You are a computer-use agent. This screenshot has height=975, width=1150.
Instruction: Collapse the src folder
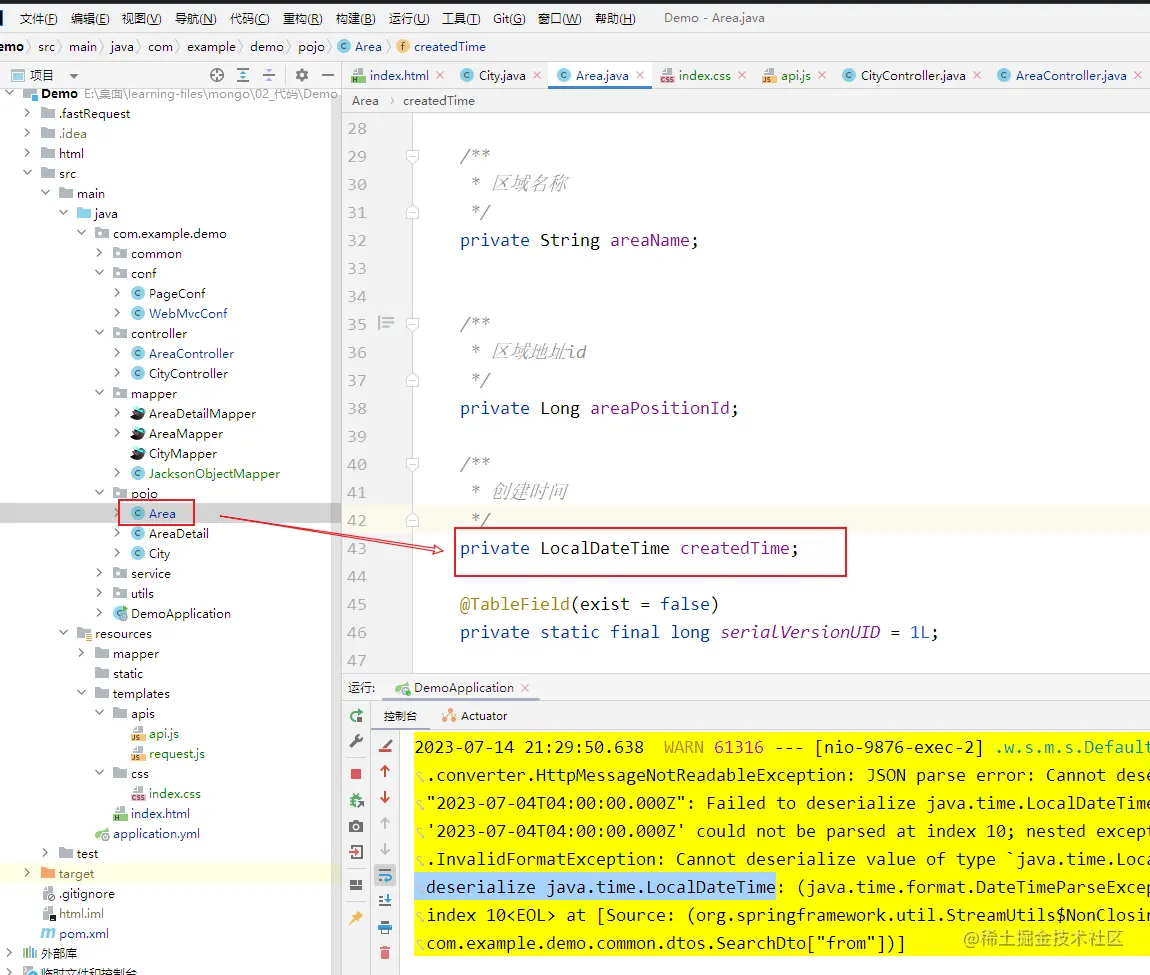(27, 173)
